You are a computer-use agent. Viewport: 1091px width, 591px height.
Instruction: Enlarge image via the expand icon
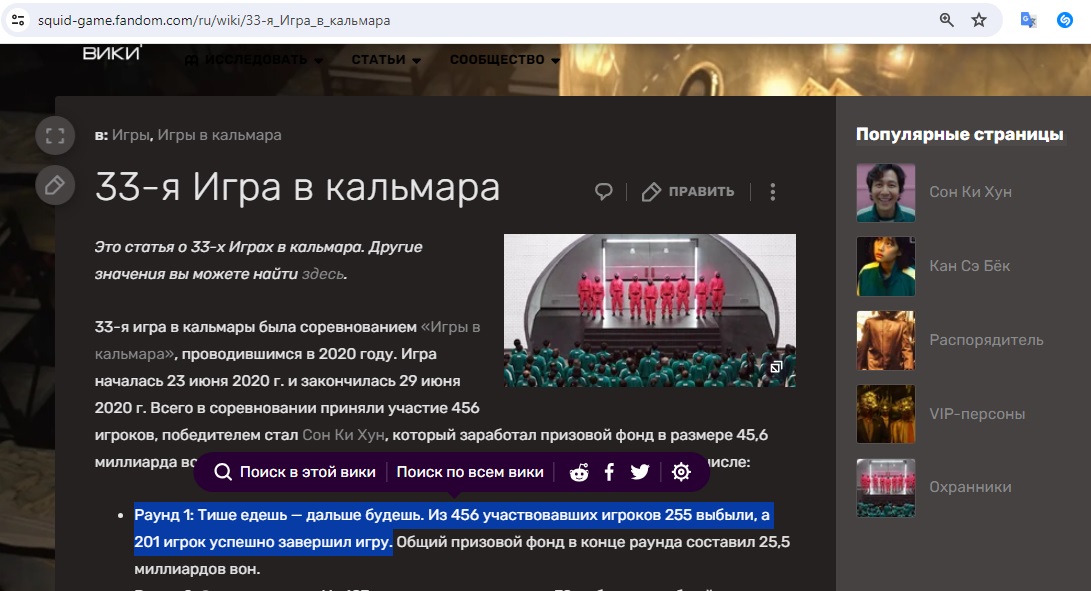coord(776,367)
